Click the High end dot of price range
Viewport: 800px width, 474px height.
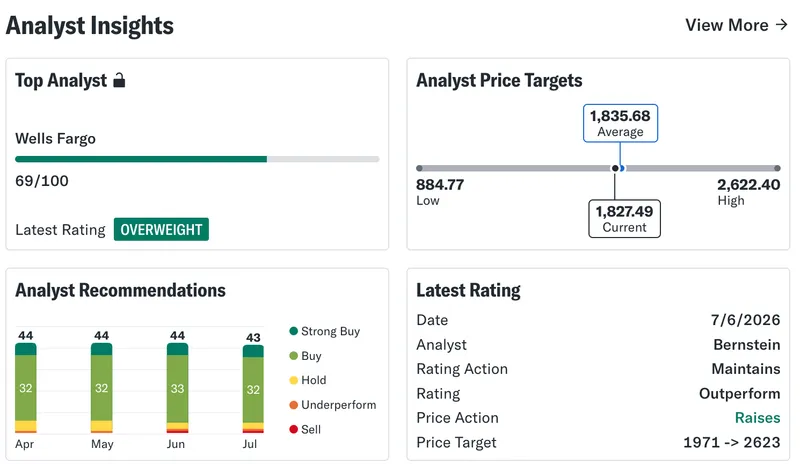point(777,168)
